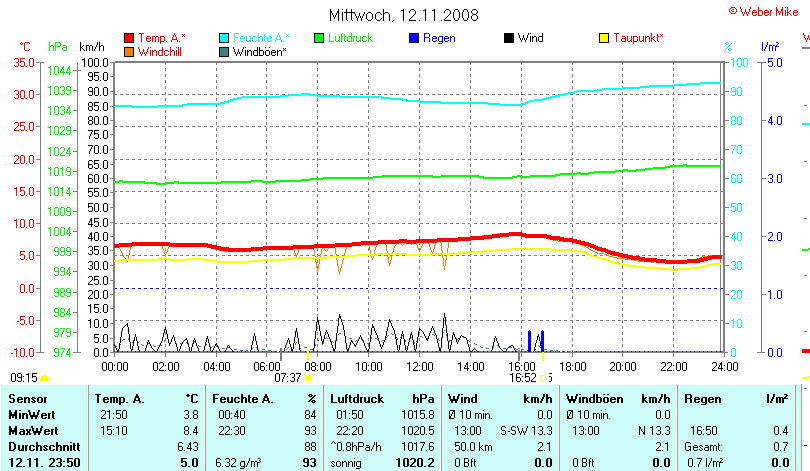
Task: Click the Durchschnitt row label
Action: click(44, 447)
